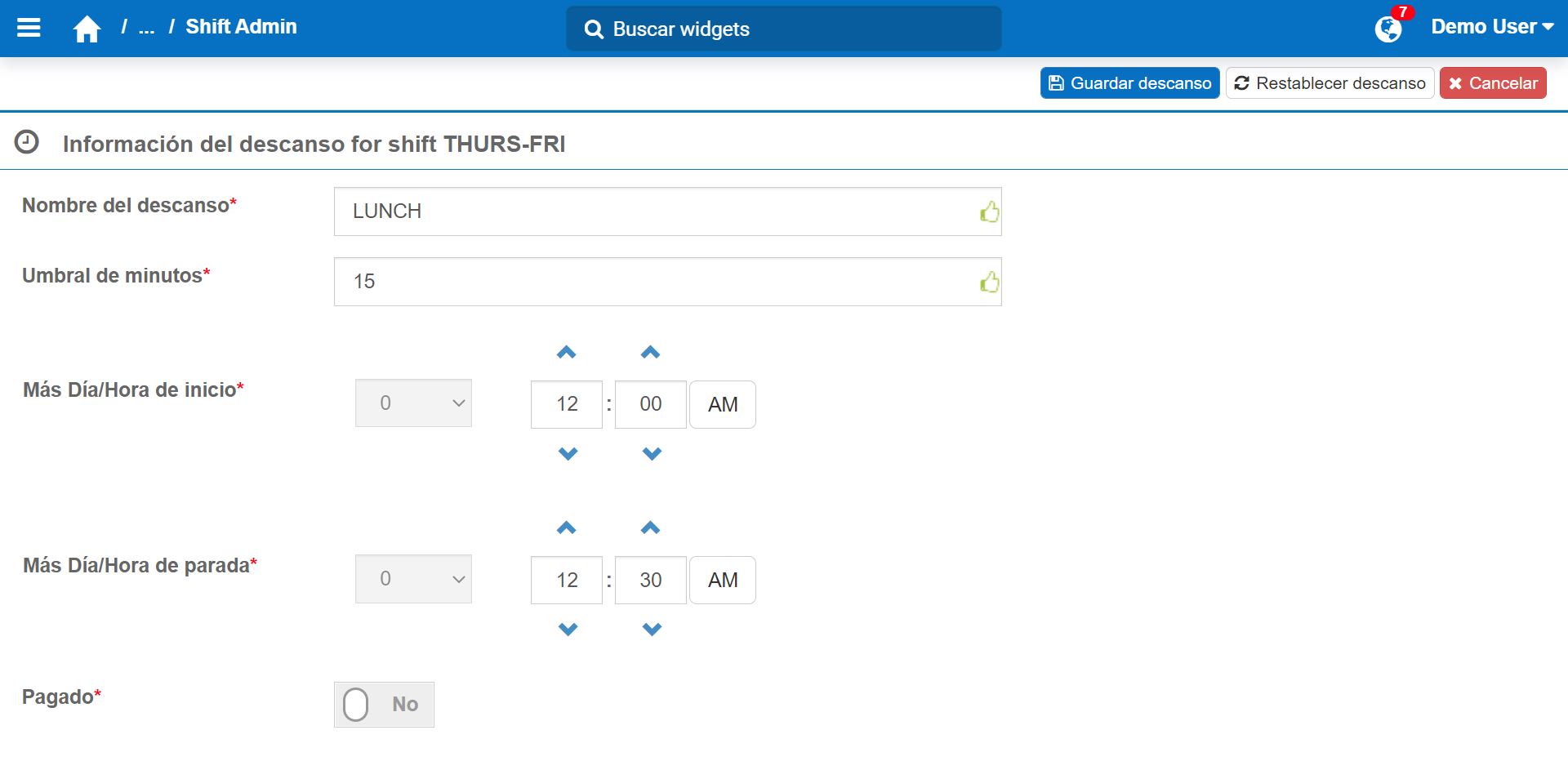The width and height of the screenshot is (1568, 761).
Task: Go to the home page icon
Action: (87, 29)
